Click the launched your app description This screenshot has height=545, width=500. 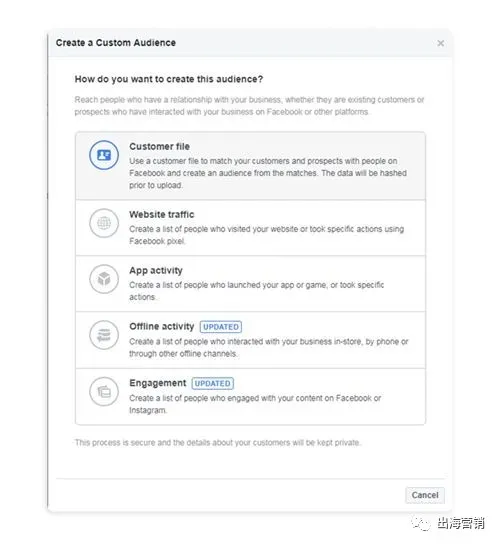pos(256,291)
